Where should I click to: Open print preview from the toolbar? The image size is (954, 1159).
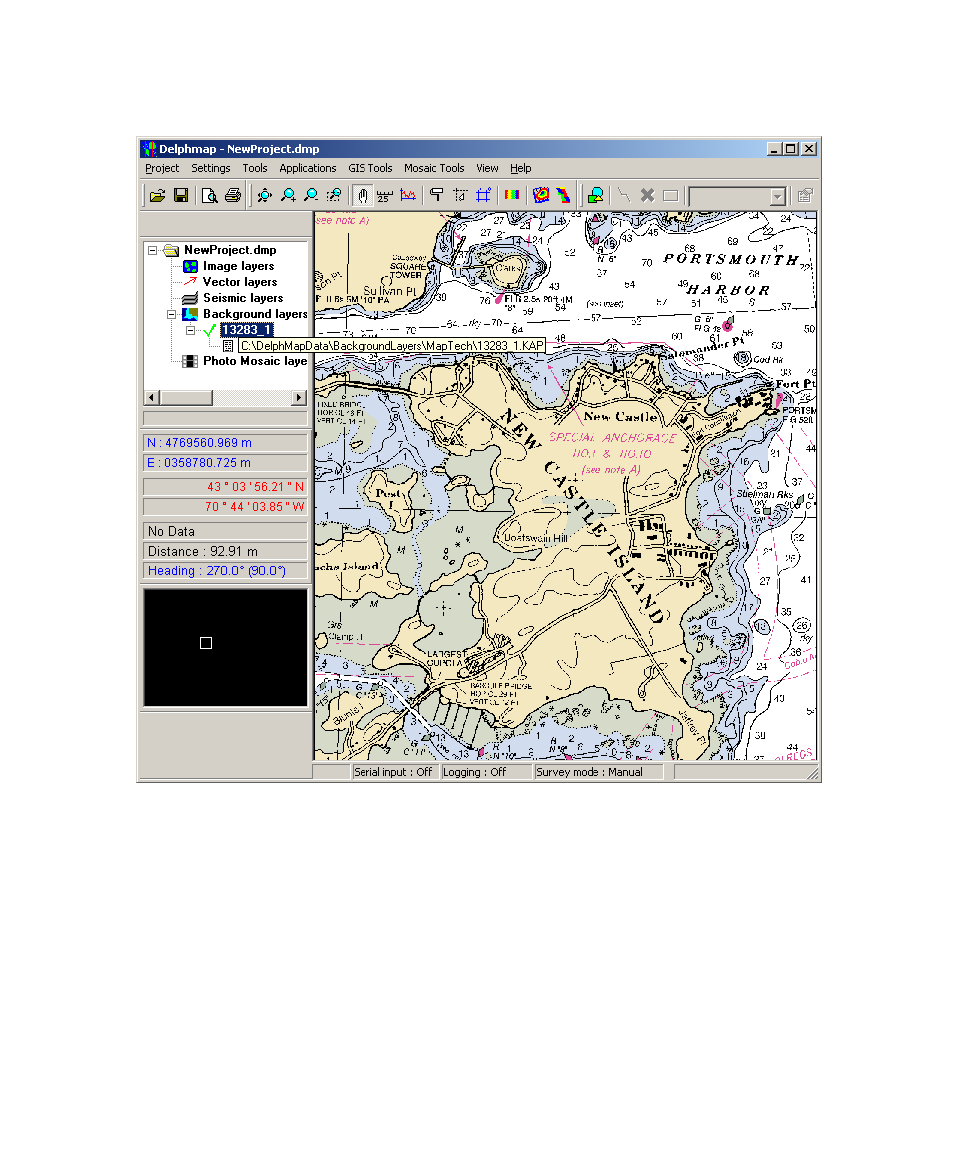[210, 195]
